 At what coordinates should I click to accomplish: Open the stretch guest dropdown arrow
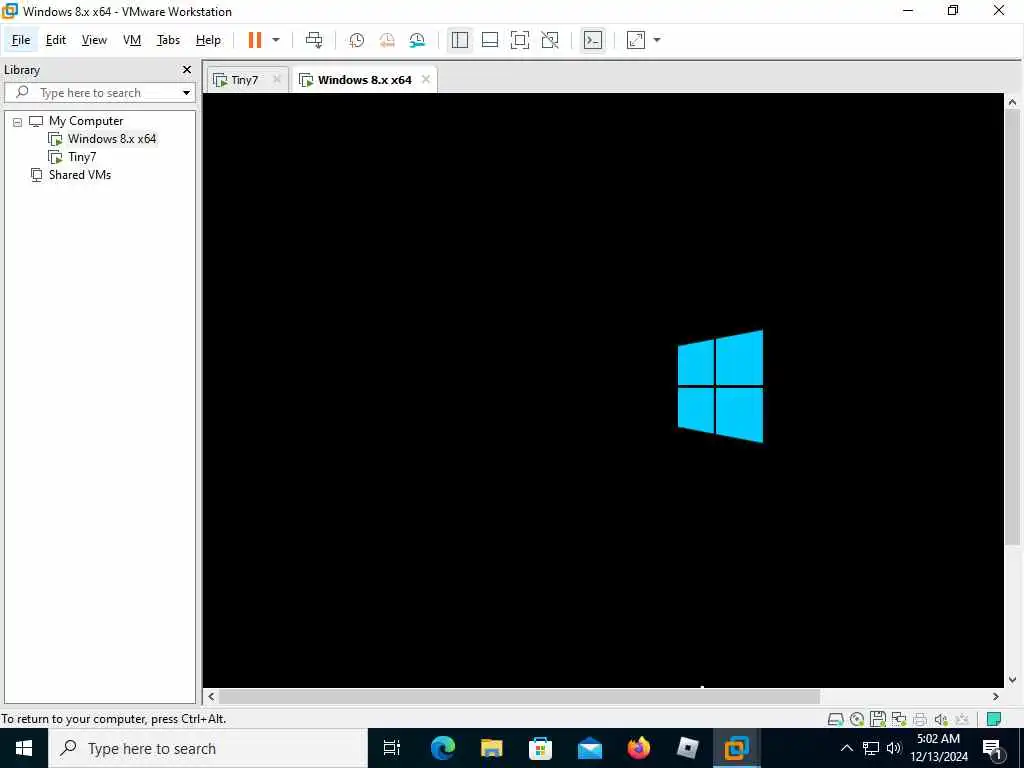tap(657, 40)
